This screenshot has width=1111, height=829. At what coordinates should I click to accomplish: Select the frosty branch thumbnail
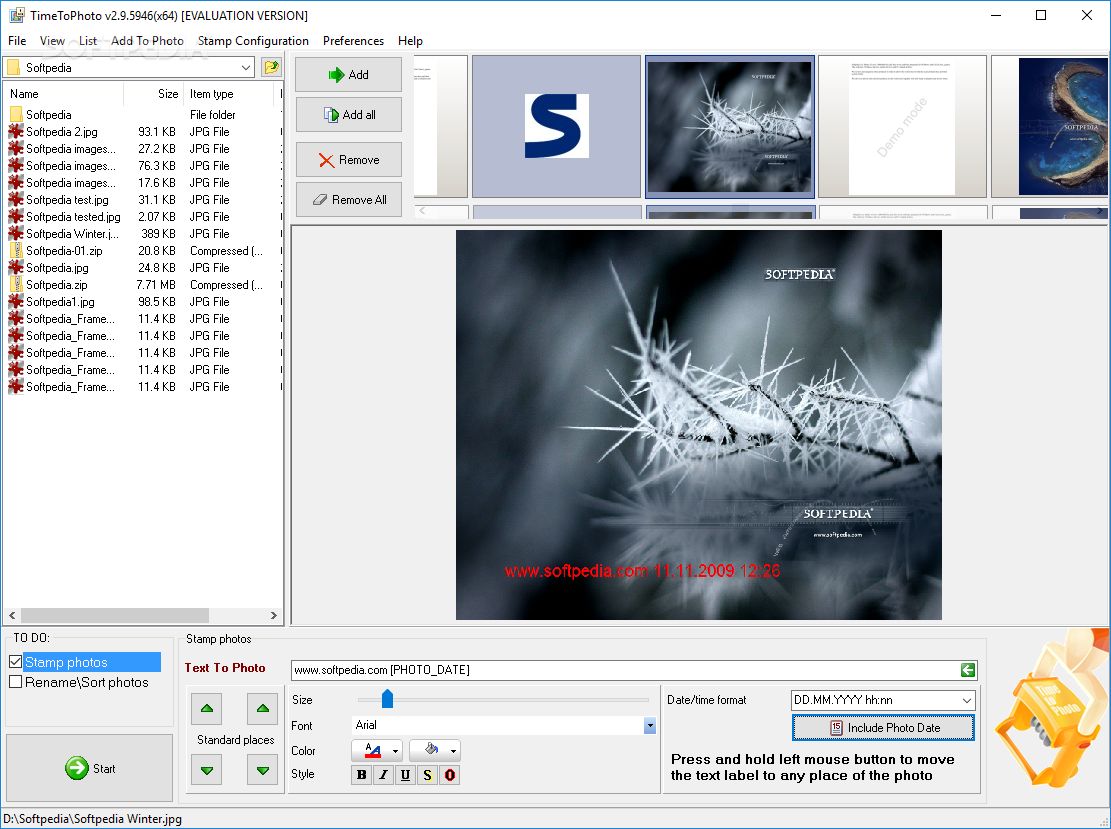click(730, 126)
